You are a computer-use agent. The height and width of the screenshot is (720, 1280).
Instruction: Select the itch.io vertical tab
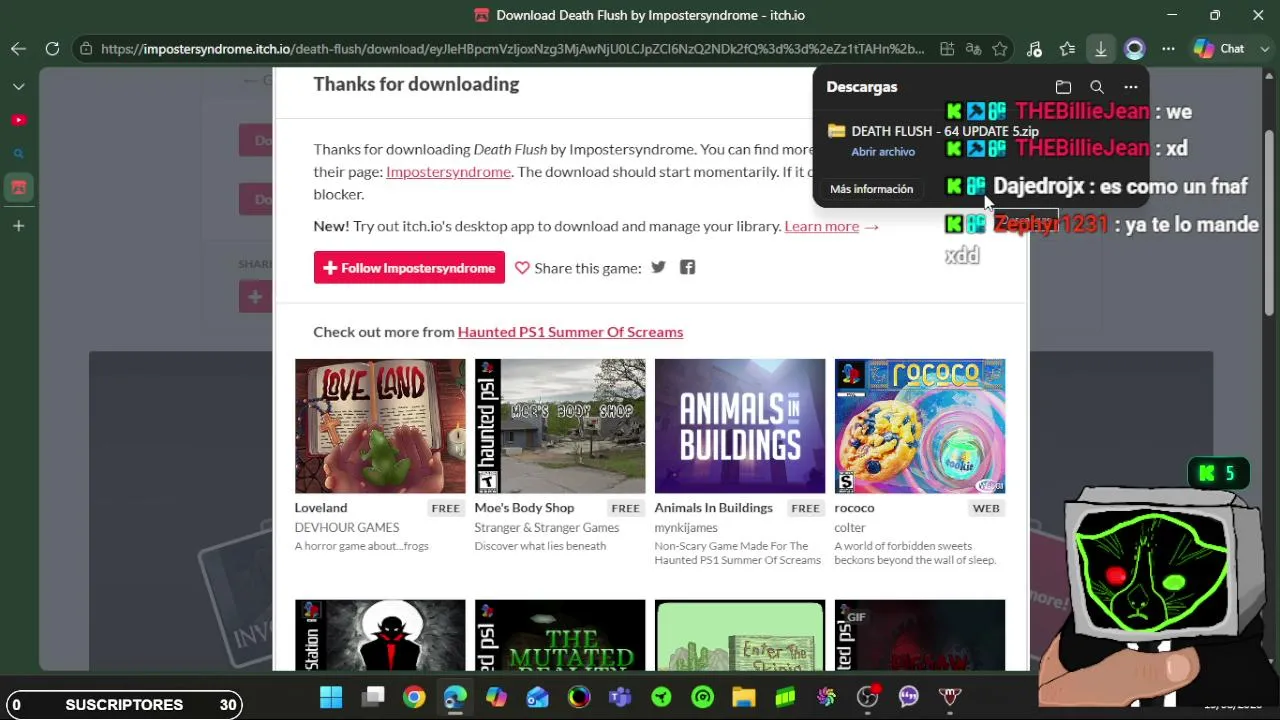18,187
